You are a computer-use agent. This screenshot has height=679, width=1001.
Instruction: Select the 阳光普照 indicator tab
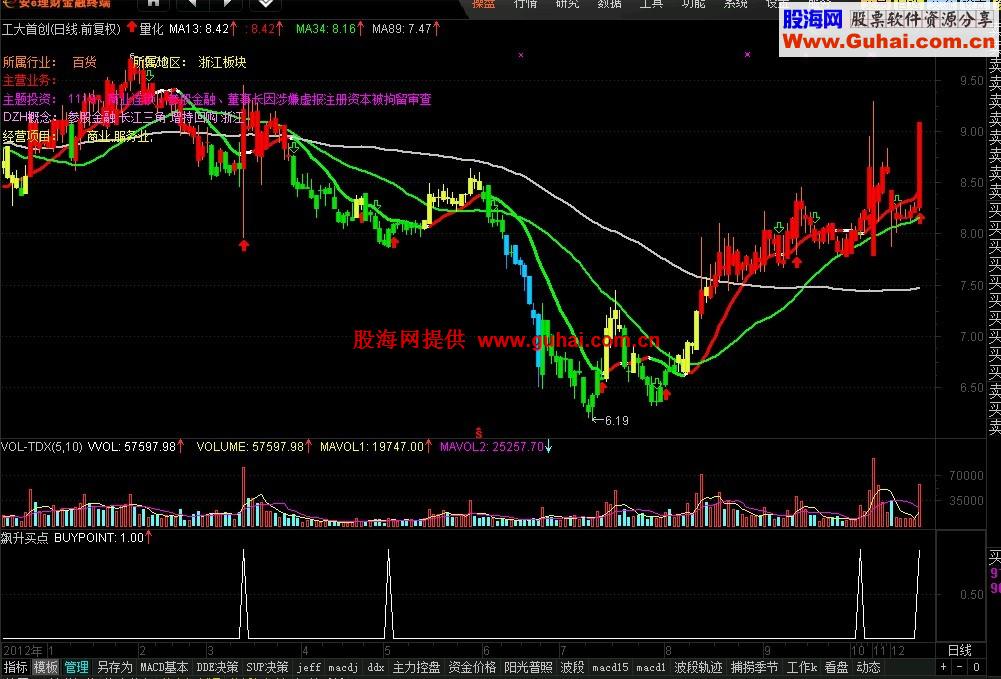pos(529,667)
